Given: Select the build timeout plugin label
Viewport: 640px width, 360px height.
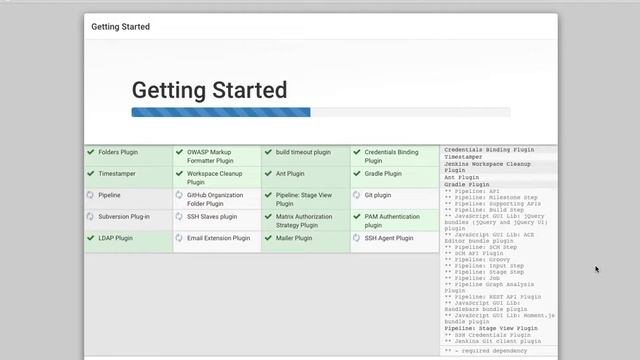Looking at the screenshot, I should (x=303, y=152).
